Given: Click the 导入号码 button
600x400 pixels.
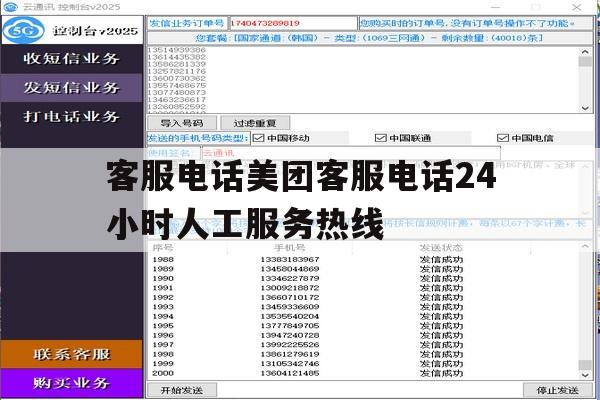Looking at the screenshot, I should point(182,123).
